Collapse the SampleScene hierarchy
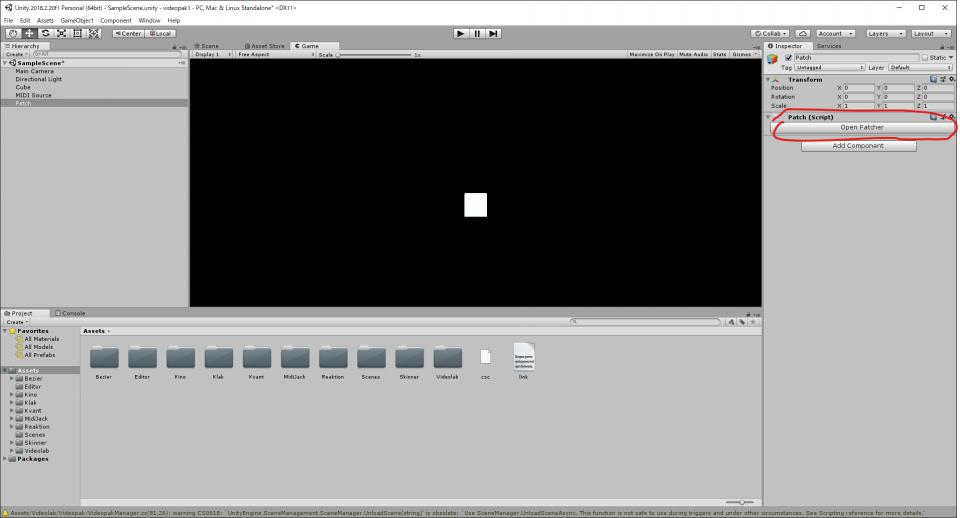This screenshot has width=960, height=518. (8, 63)
